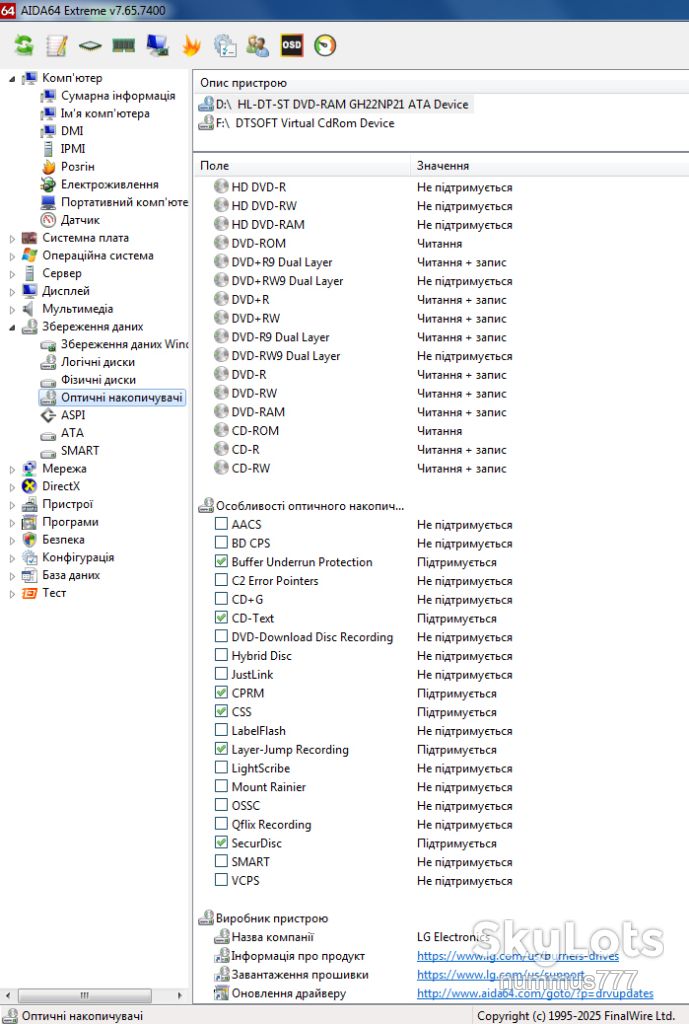This screenshot has height=1024, width=689.
Task: Open the lg.com burners-drives product link
Action: 518,955
